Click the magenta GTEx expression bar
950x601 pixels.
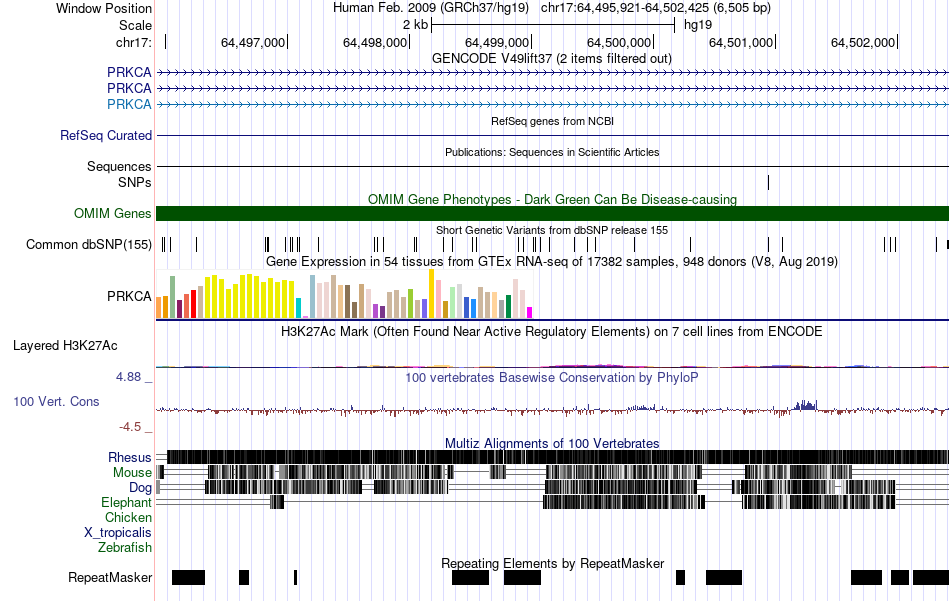(530, 313)
